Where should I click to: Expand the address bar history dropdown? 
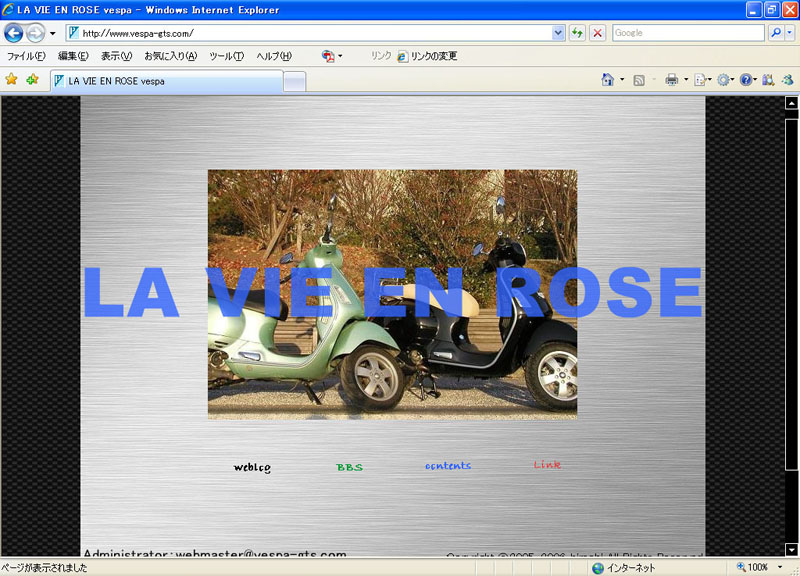(x=558, y=33)
